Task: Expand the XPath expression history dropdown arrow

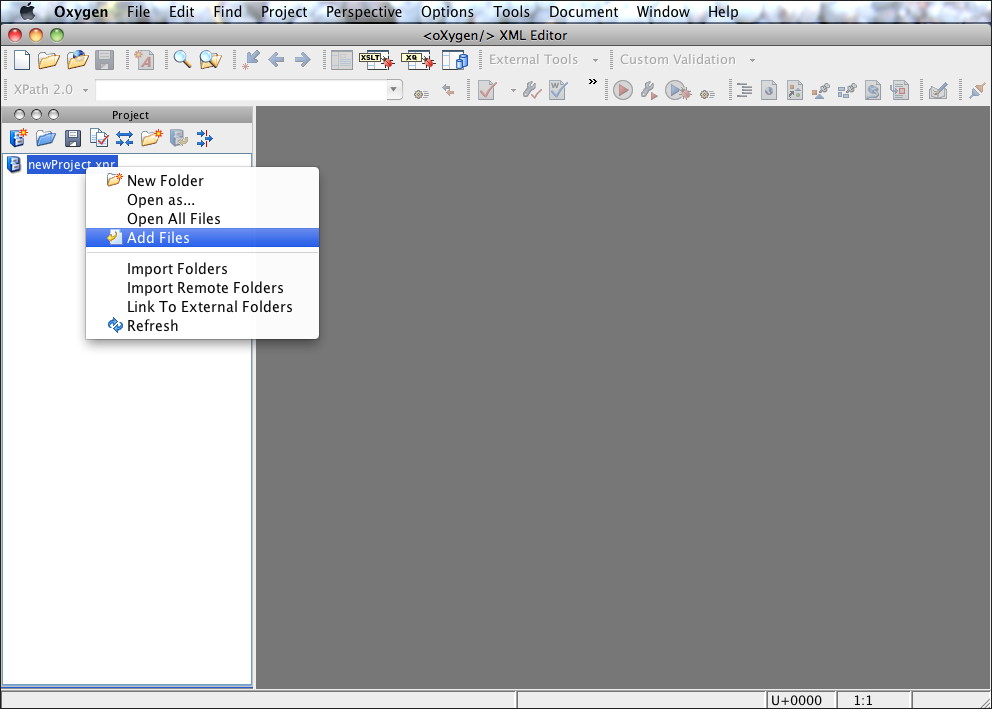Action: (394, 89)
